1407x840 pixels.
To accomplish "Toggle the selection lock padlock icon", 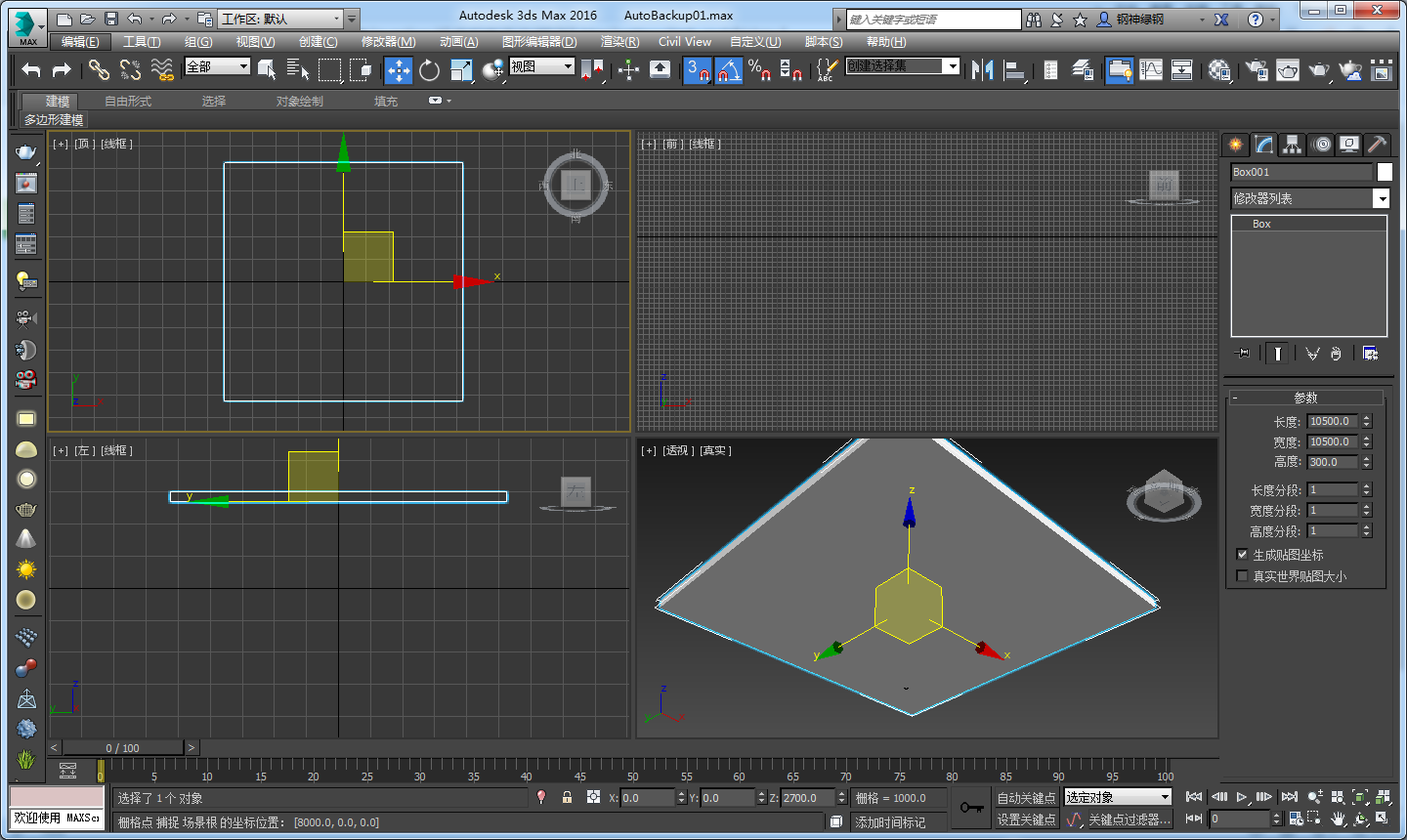I will 567,797.
